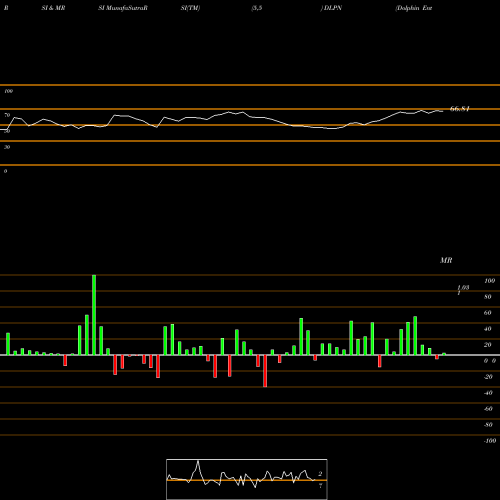Viewport: 500px width, 500px height.
Task: Click the 70 level label on RSI axis
Action: [x=7, y=115]
